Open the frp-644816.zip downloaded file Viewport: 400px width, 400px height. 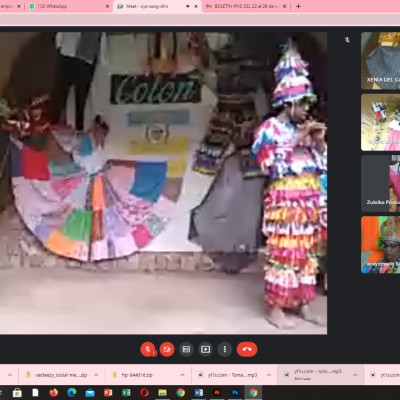(142, 375)
